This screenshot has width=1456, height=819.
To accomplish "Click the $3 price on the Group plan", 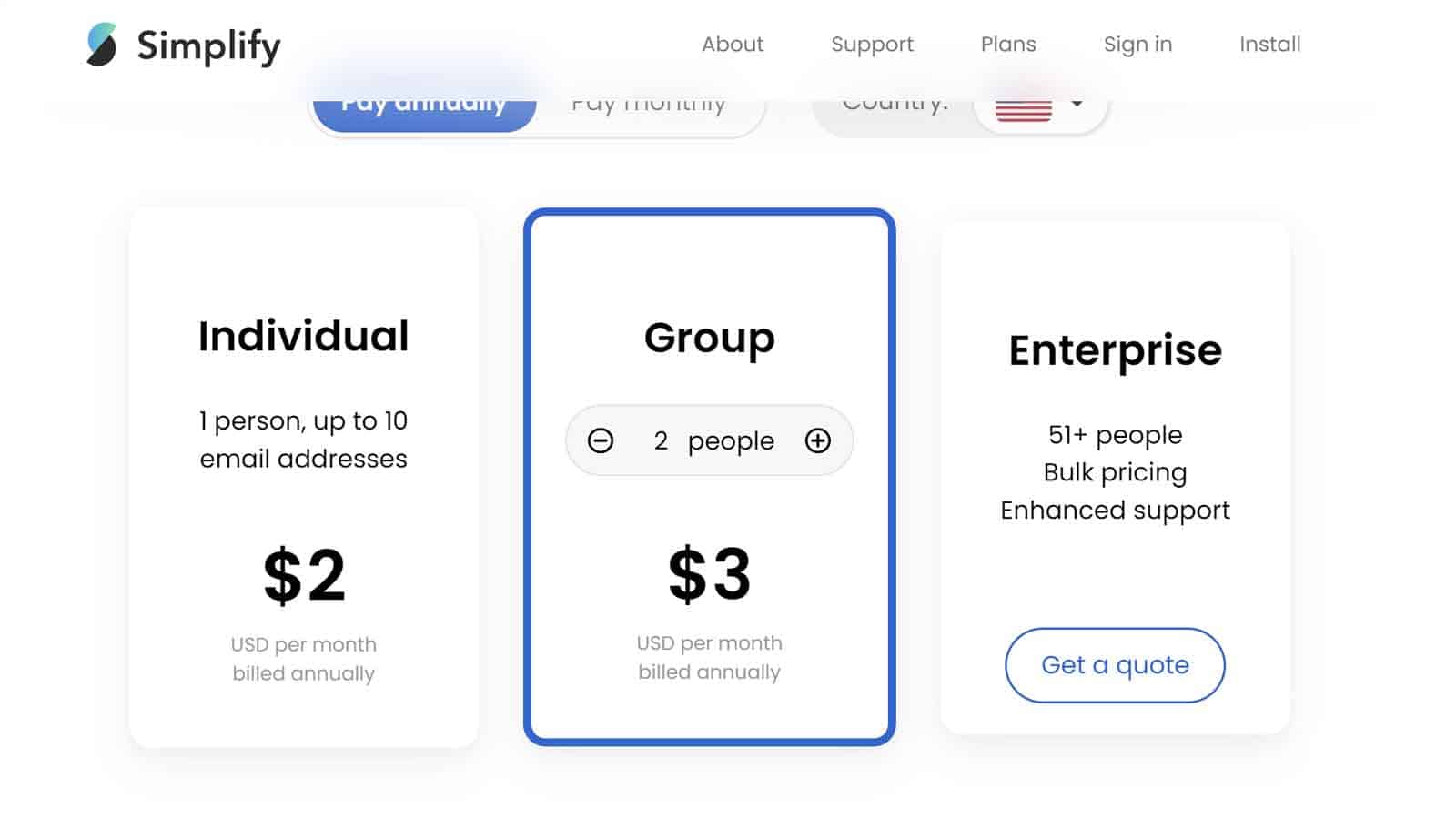I will click(x=710, y=571).
